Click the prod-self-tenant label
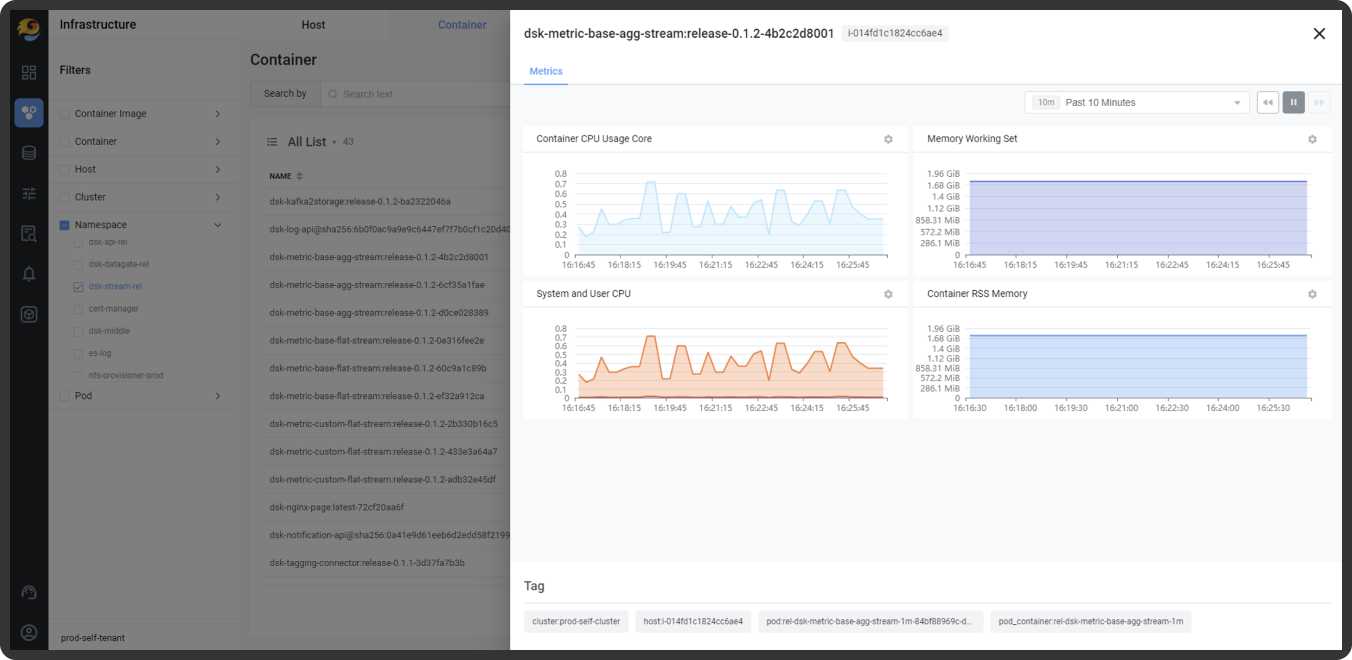Image resolution: width=1352 pixels, height=660 pixels. [93, 638]
